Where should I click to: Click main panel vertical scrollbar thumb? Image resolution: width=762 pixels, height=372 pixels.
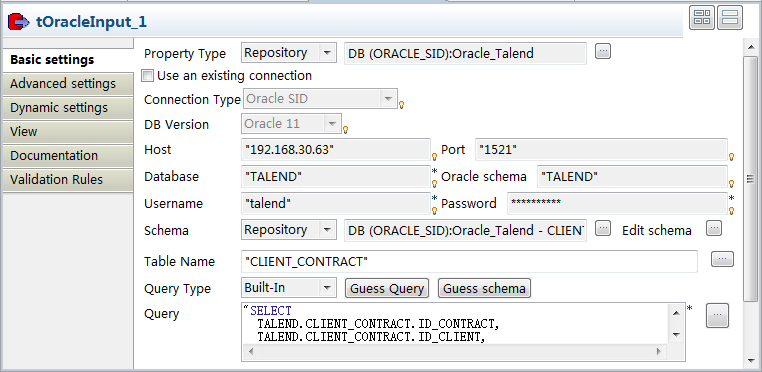tap(750, 178)
